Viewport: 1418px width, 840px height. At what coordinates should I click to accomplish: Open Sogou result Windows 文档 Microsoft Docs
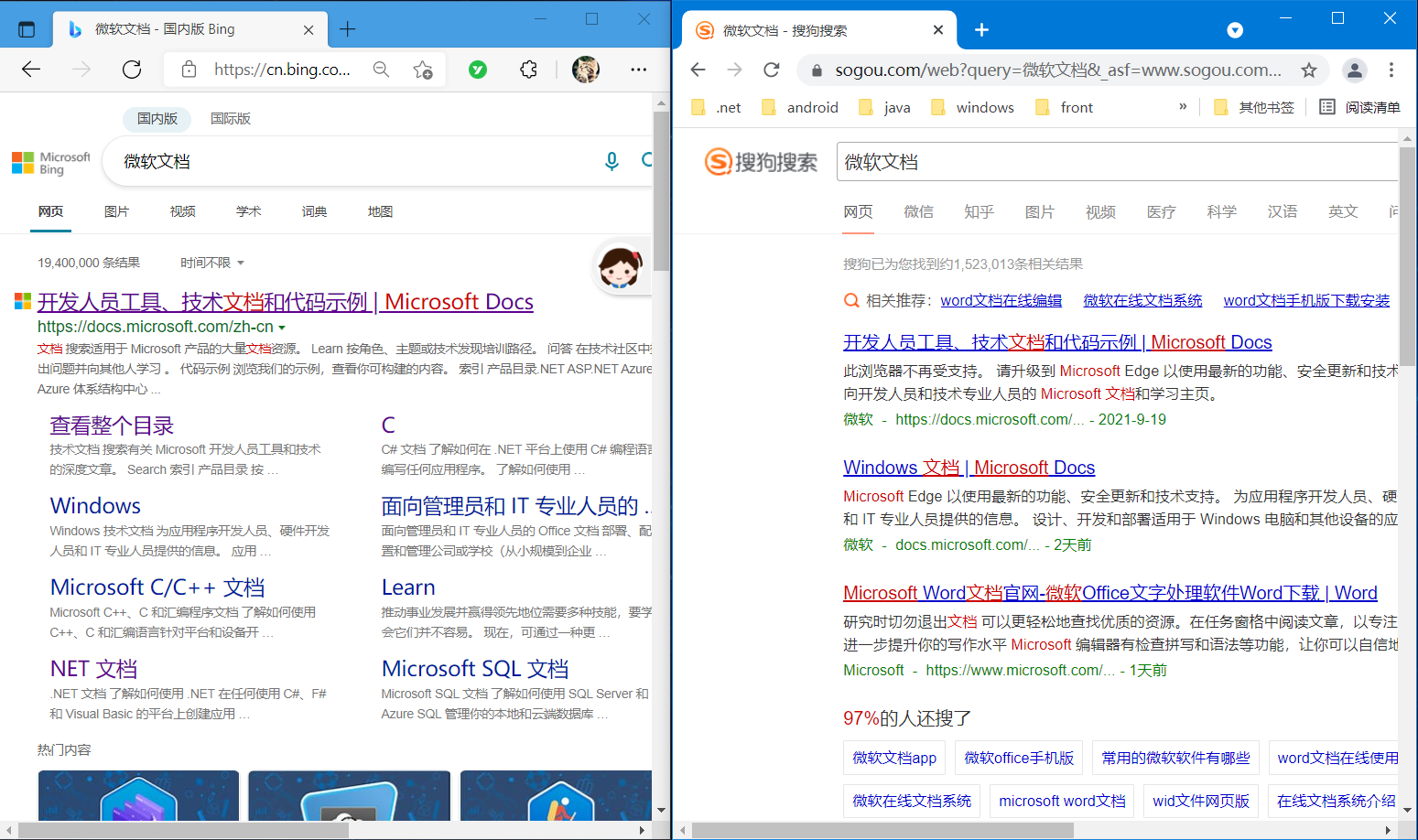click(969, 468)
